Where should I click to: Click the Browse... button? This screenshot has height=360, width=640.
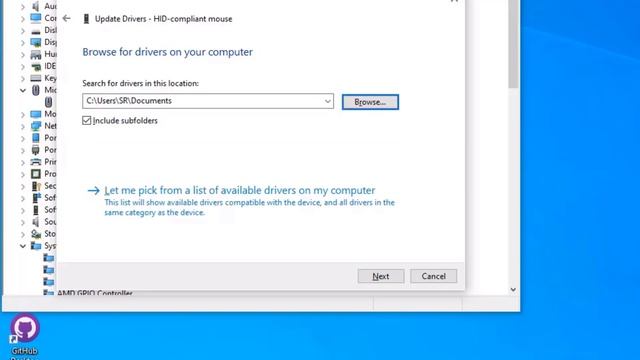[x=370, y=102]
